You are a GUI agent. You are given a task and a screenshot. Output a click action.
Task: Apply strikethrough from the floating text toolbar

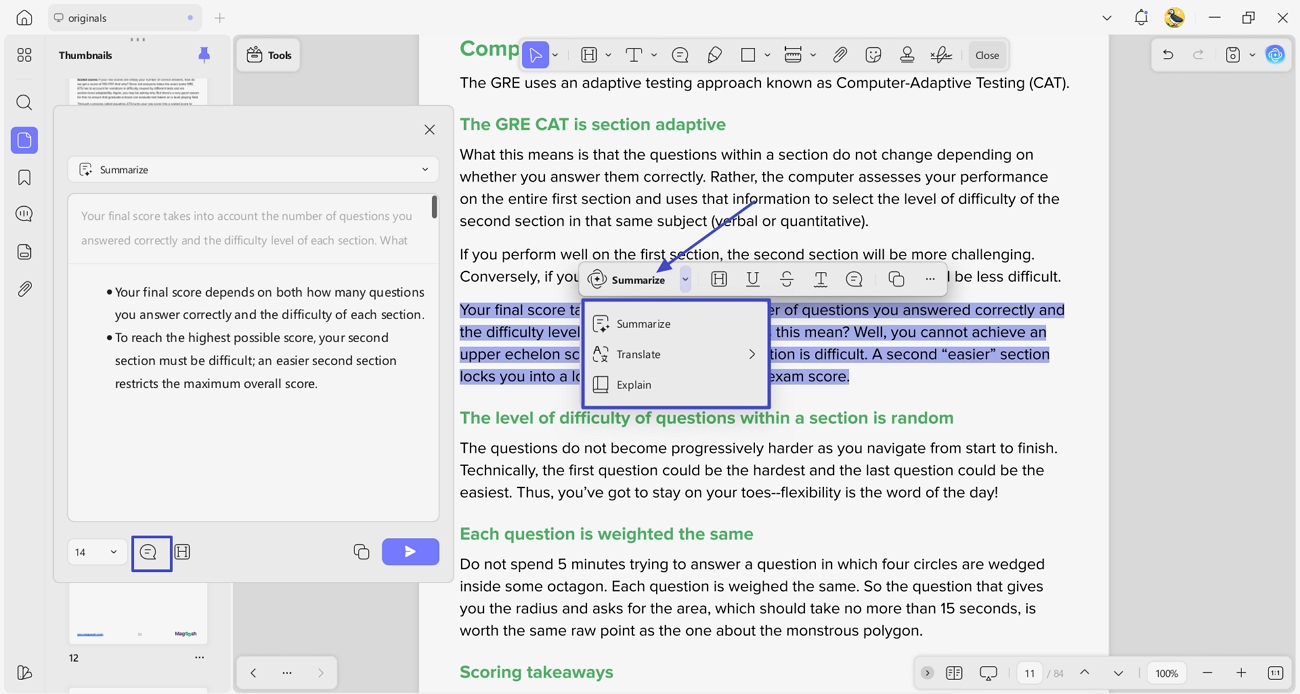click(x=786, y=280)
